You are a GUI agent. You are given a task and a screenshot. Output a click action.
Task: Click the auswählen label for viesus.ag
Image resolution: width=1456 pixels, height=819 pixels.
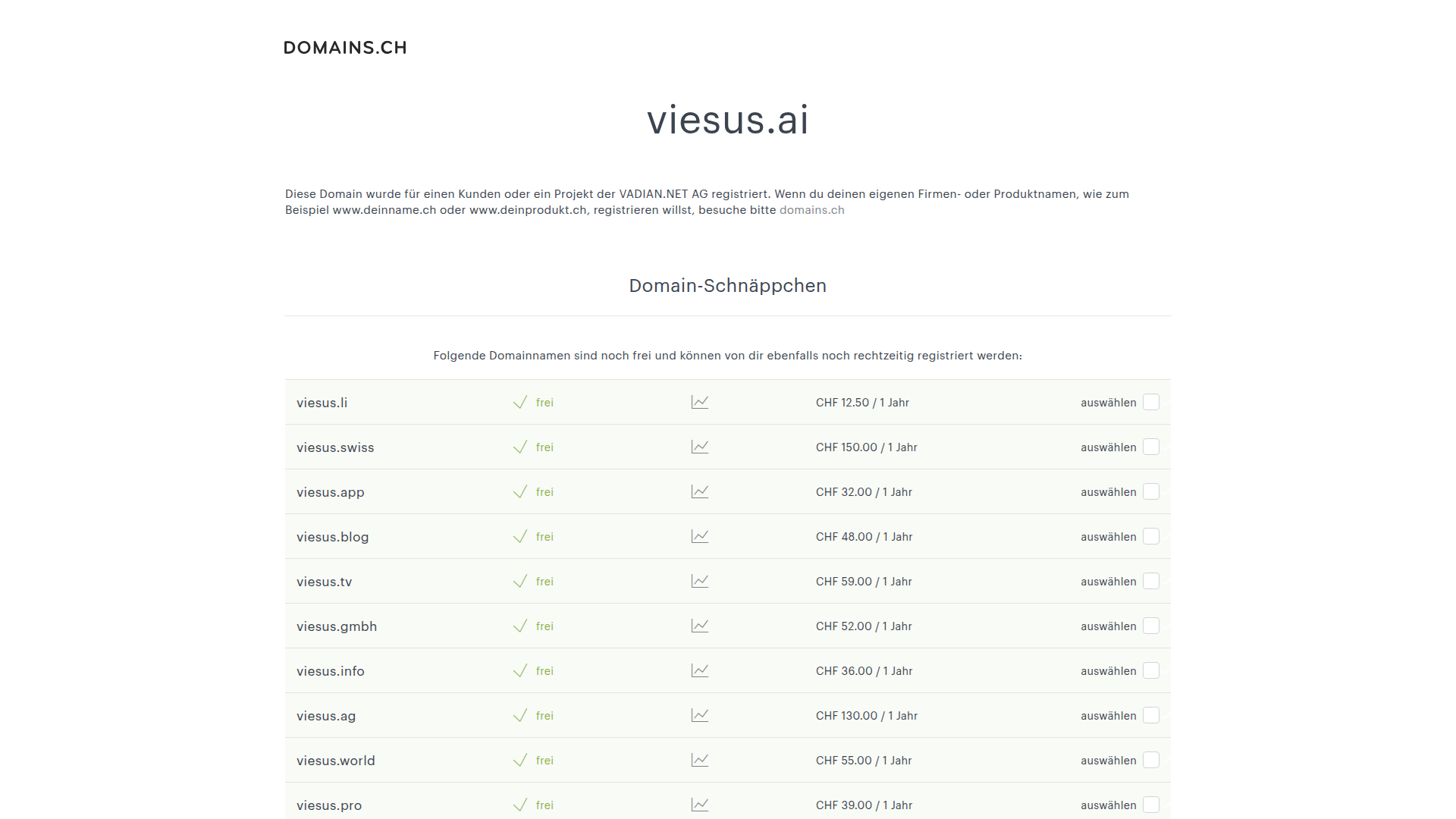pyautogui.click(x=1108, y=716)
